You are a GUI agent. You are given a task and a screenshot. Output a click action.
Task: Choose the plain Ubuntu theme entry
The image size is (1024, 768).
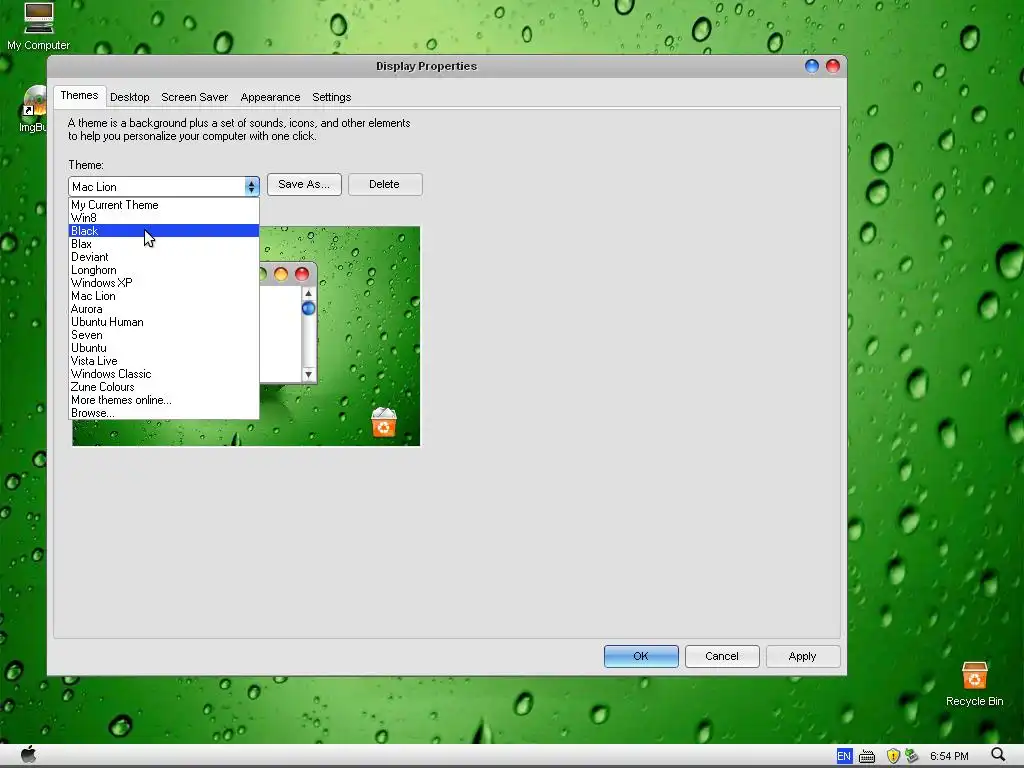click(164, 348)
